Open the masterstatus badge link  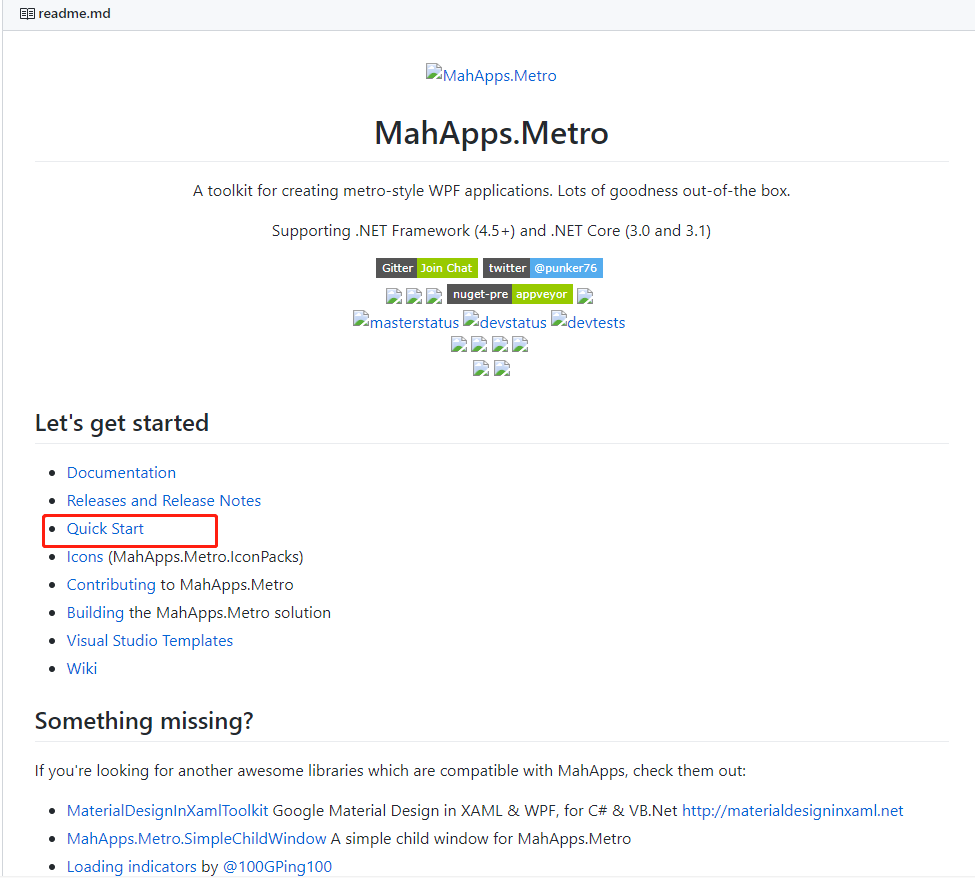click(406, 321)
